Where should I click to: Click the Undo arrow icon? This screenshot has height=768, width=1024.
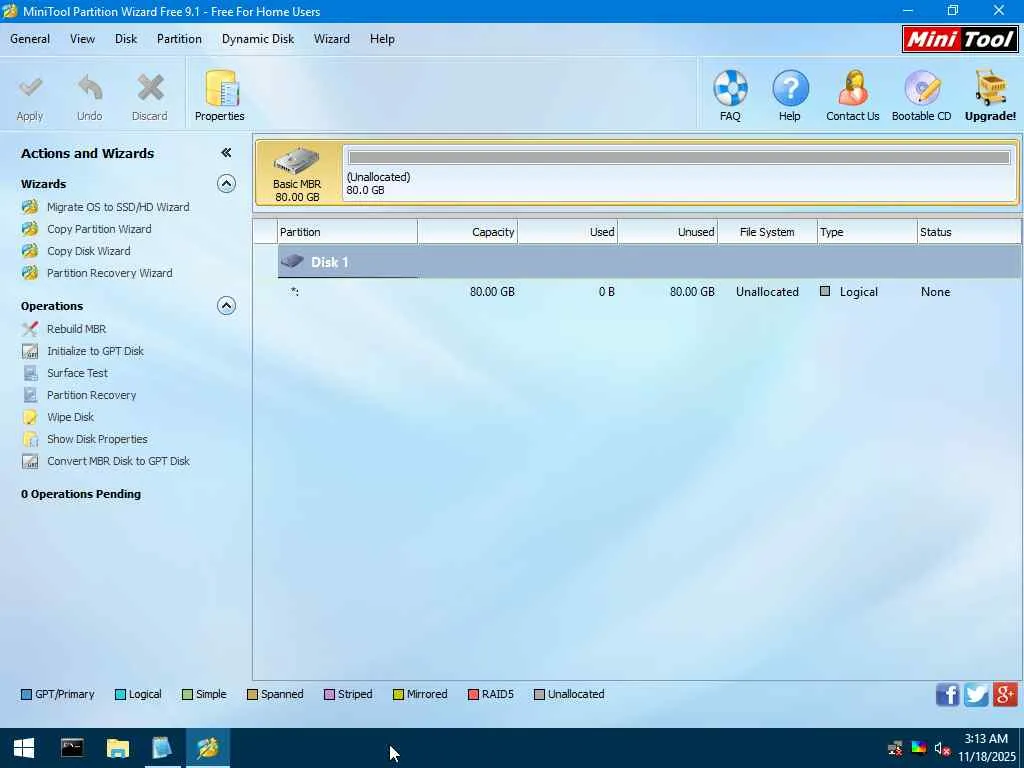tap(90, 88)
